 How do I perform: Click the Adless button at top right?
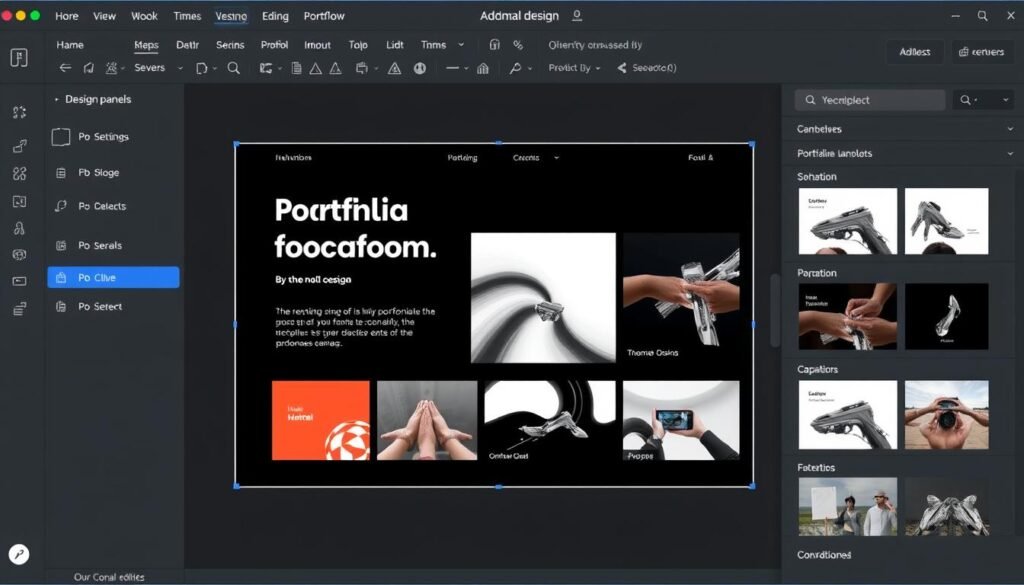pyautogui.click(x=914, y=50)
